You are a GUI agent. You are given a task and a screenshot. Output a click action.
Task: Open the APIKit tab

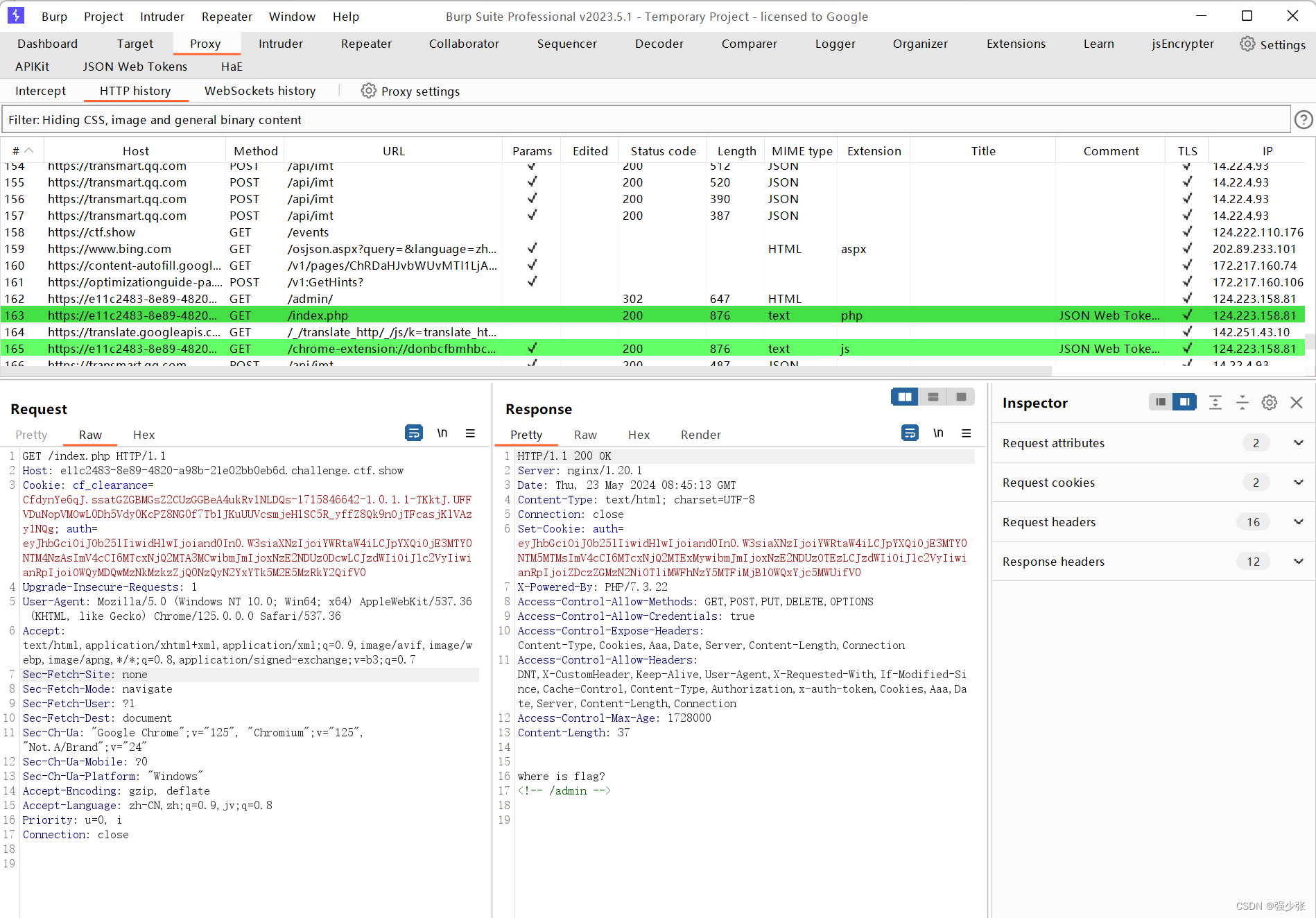(x=33, y=67)
